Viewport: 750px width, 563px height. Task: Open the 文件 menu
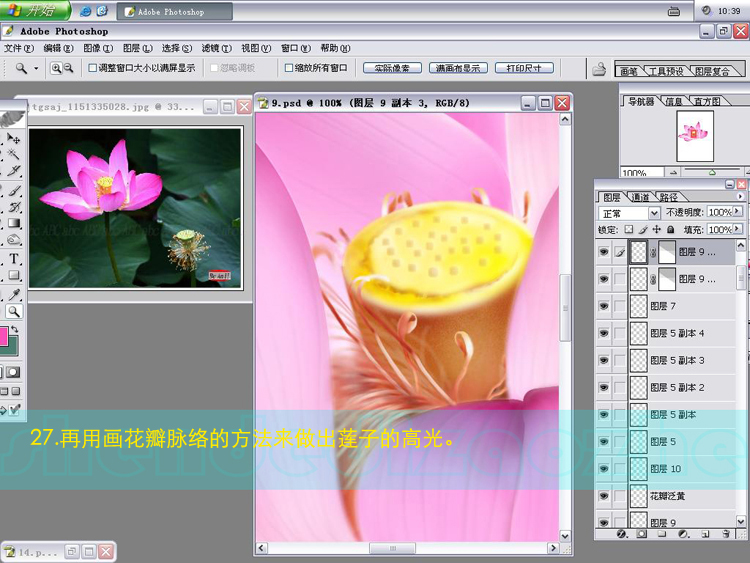[19, 48]
